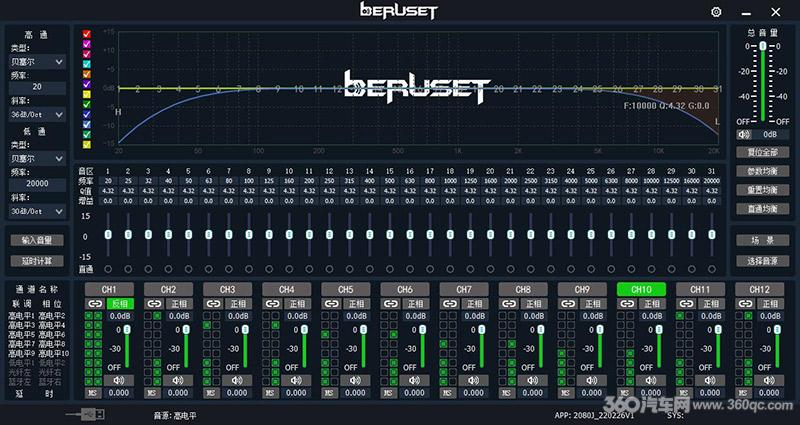Click band 28 frequency cell 10000
Screen dimensions: 800x425
pos(651,181)
